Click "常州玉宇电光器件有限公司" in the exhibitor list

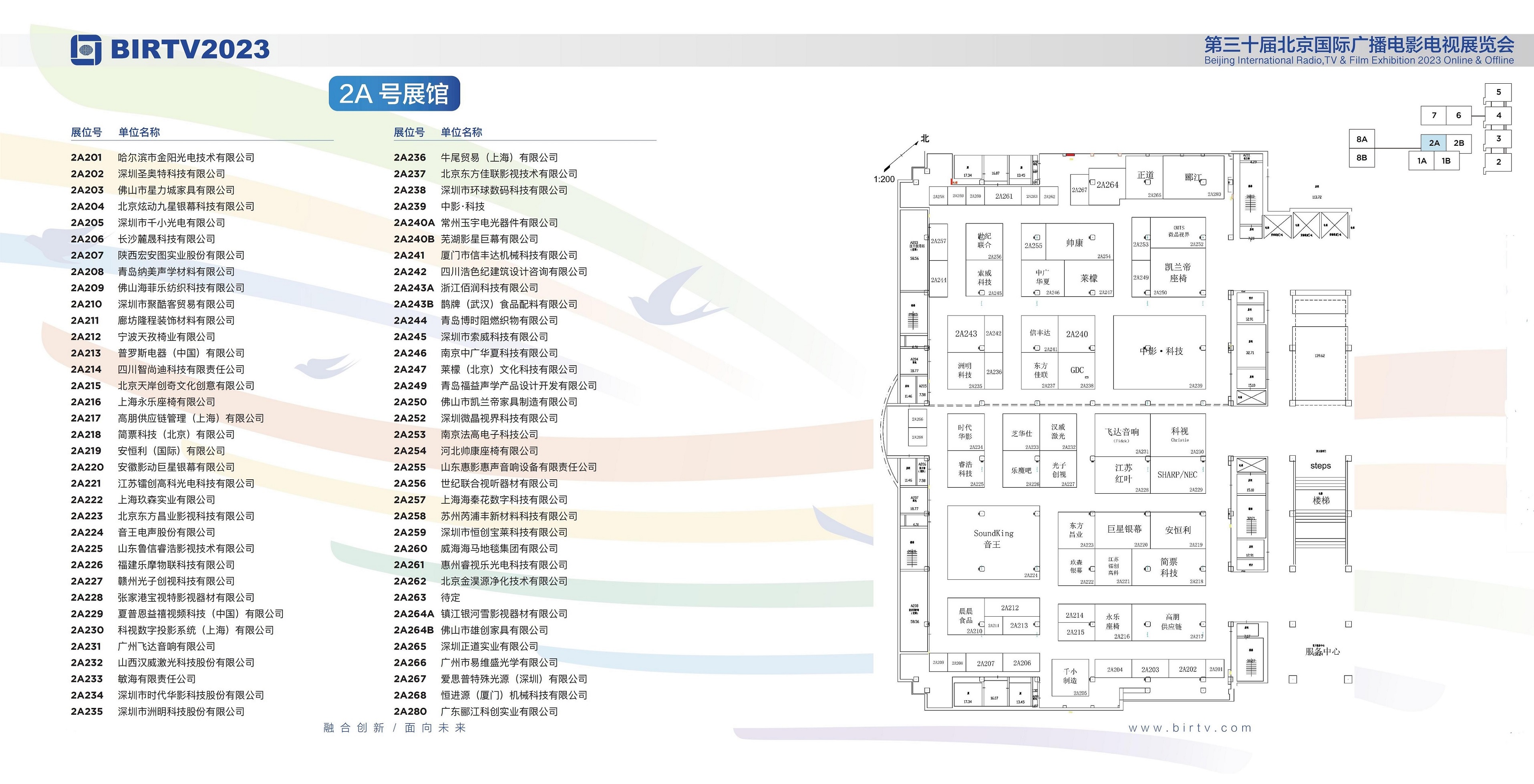tap(499, 223)
